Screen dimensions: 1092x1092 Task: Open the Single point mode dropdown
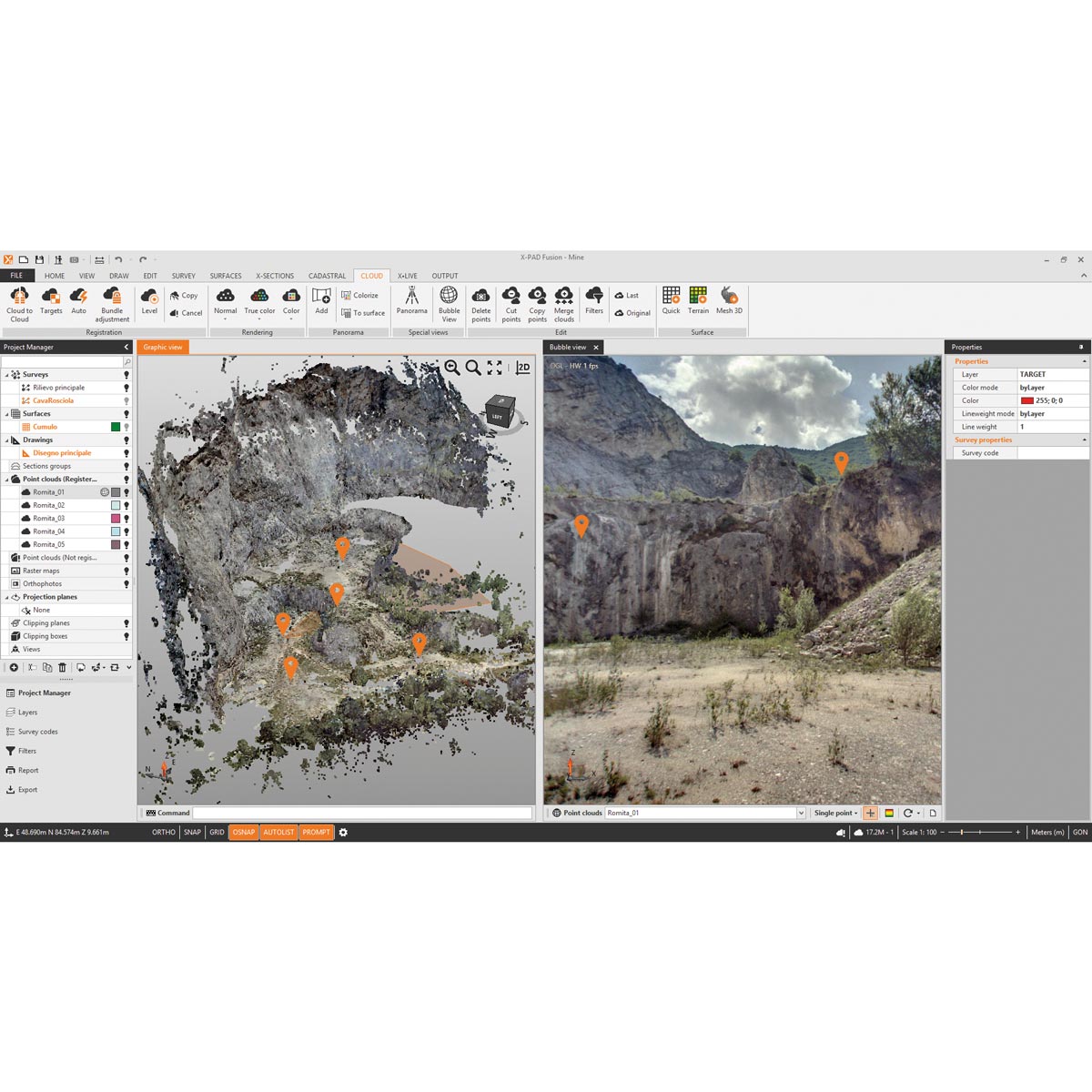click(836, 813)
